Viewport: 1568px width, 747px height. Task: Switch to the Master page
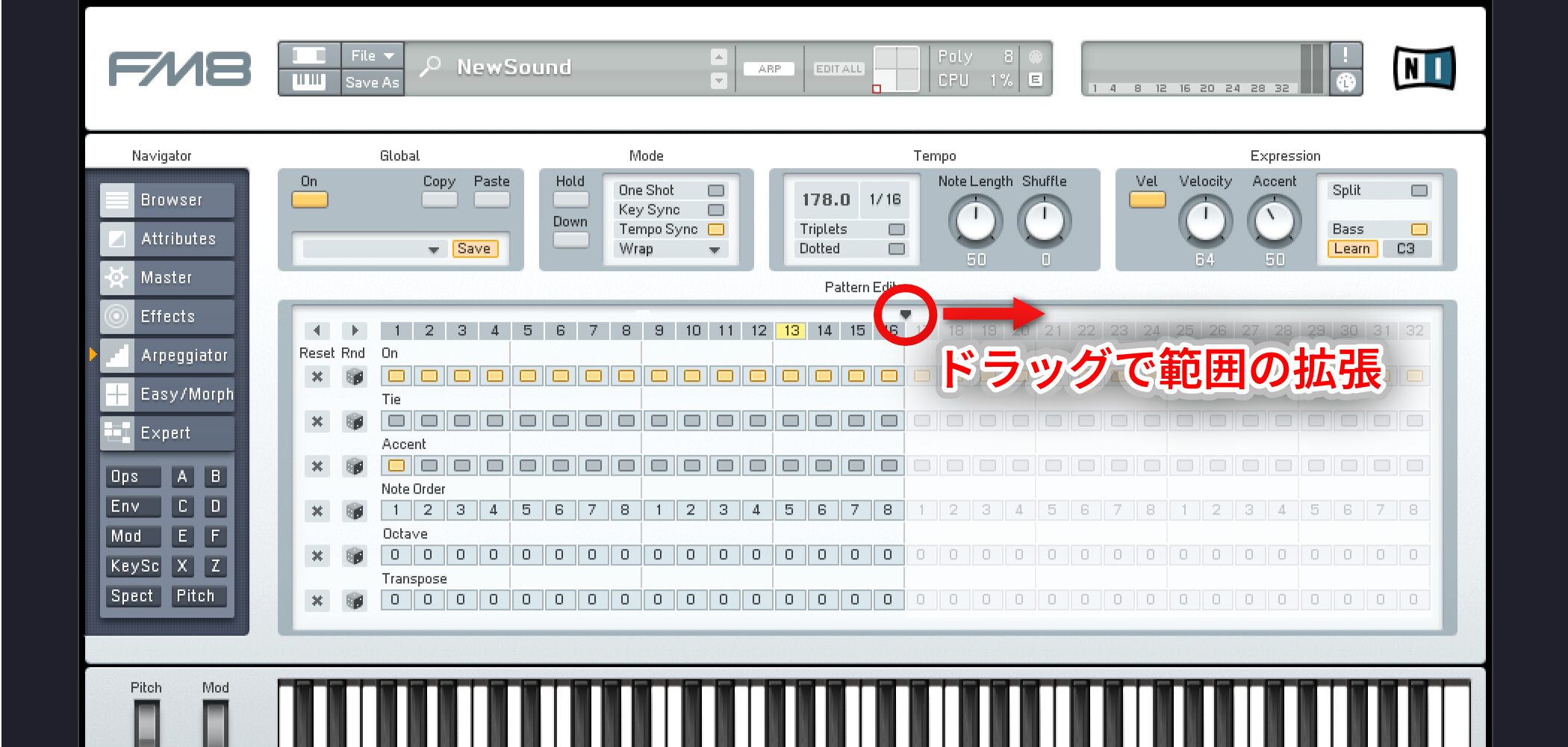[x=167, y=278]
